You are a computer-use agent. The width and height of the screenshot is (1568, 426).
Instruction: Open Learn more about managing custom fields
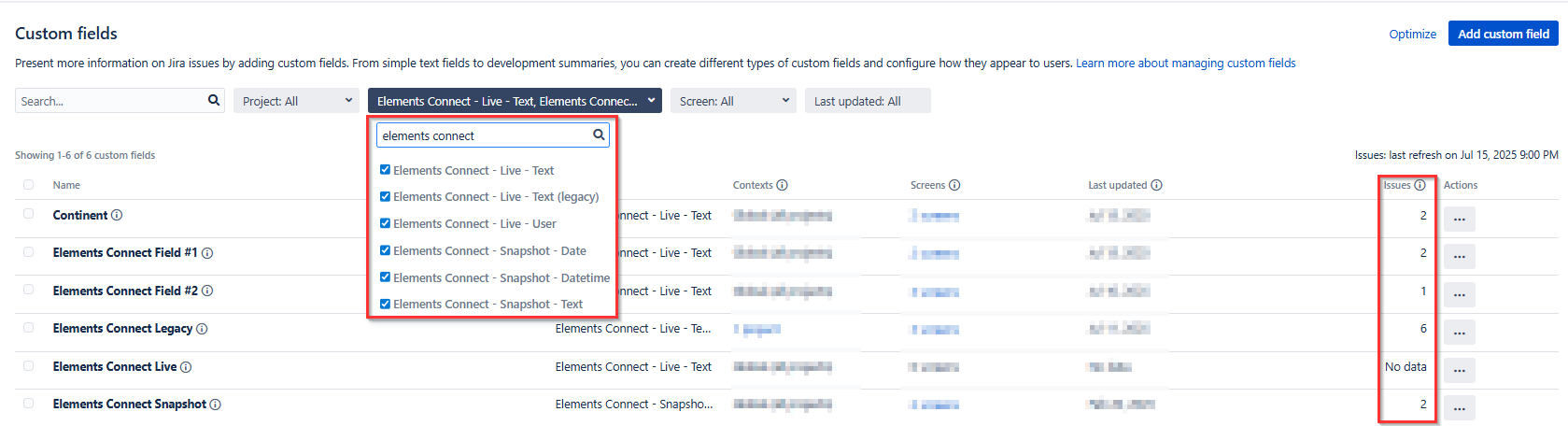[x=1185, y=64]
